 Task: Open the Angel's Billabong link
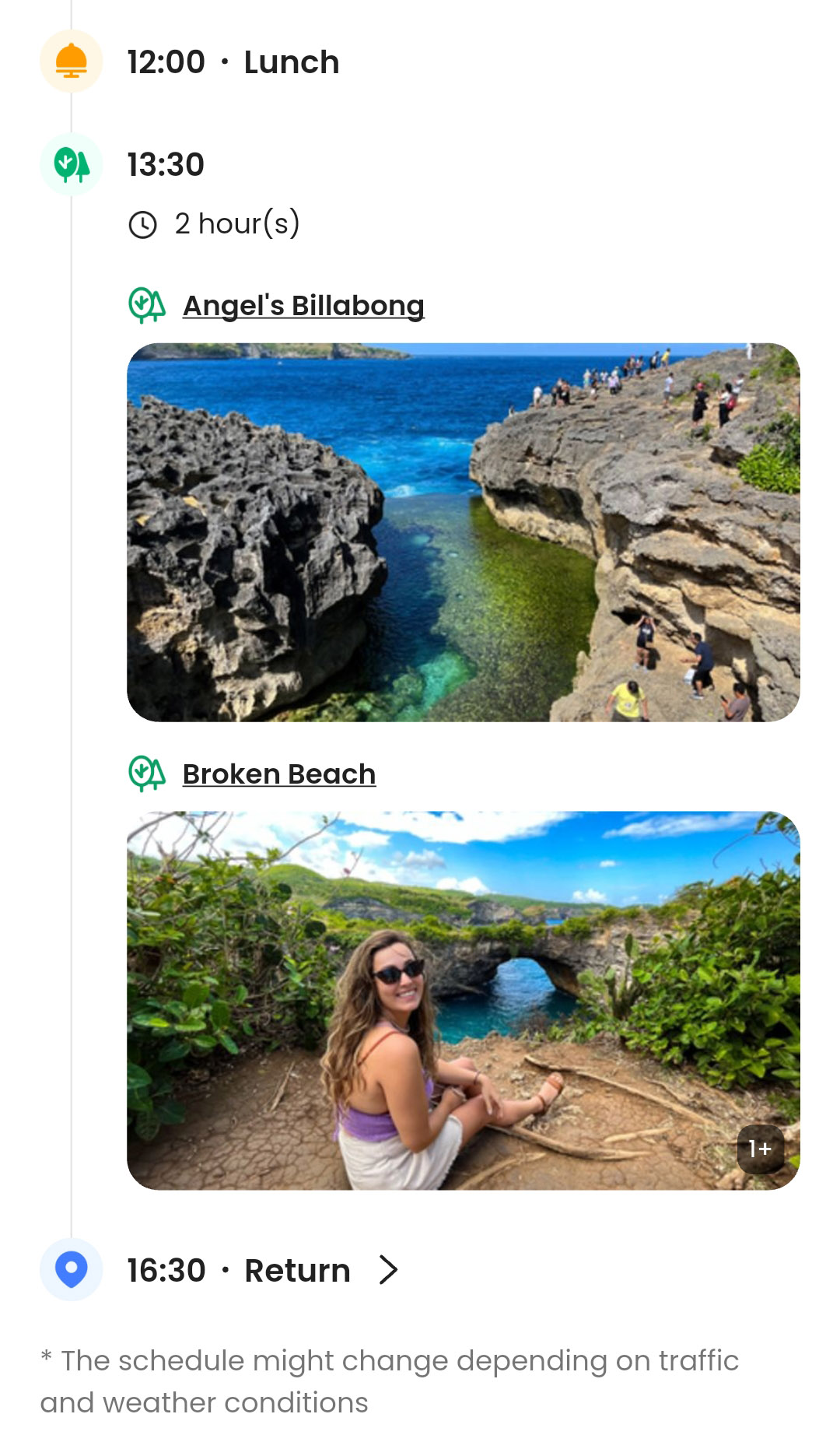(305, 305)
